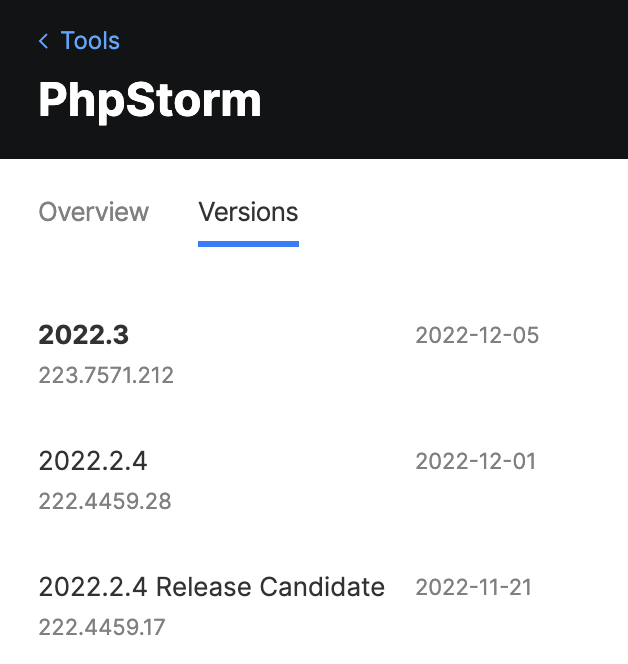The width and height of the screenshot is (628, 664).
Task: Click the back chevron icon beside Tools
Action: coord(43,41)
